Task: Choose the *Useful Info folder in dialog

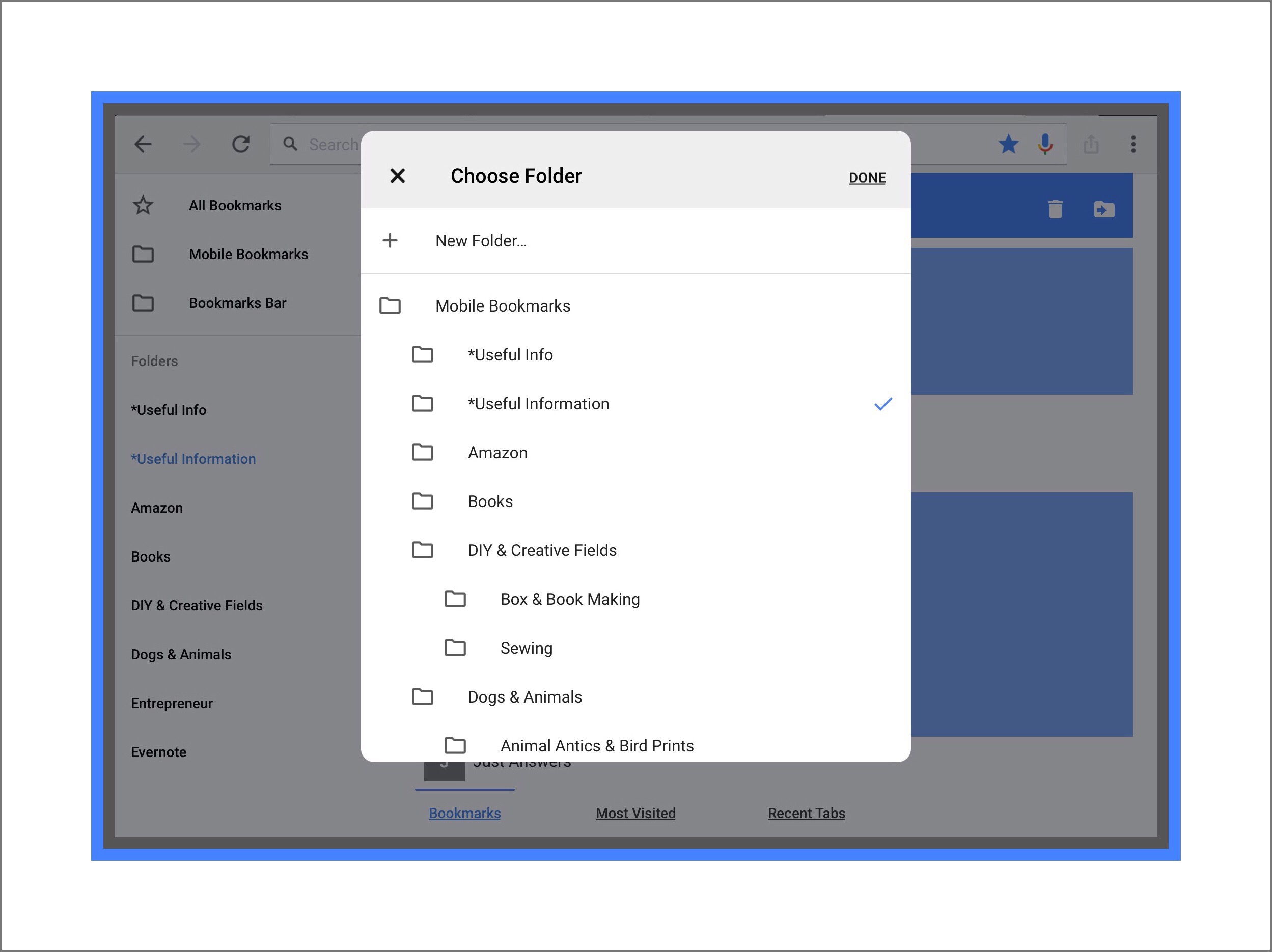Action: click(510, 355)
